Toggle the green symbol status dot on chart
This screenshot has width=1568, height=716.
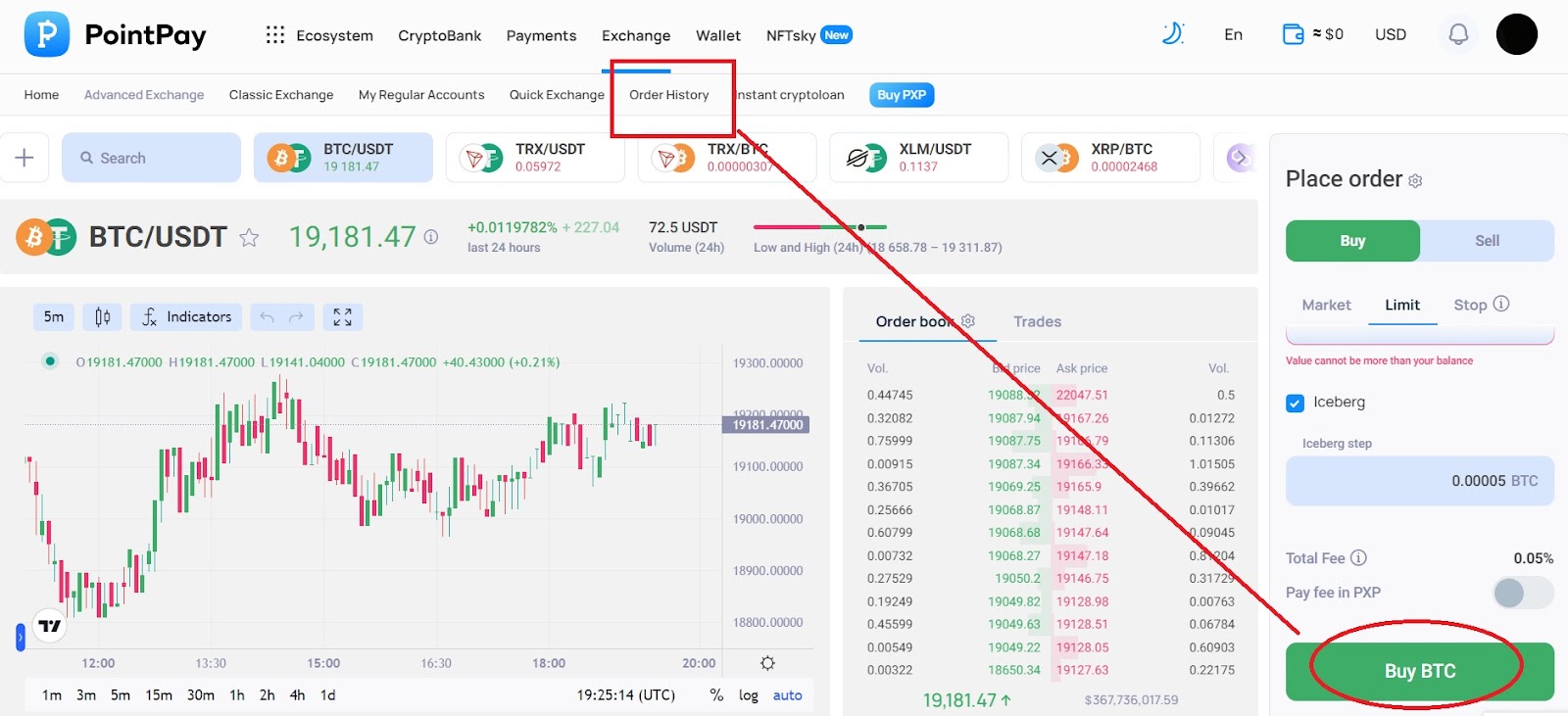coord(50,361)
